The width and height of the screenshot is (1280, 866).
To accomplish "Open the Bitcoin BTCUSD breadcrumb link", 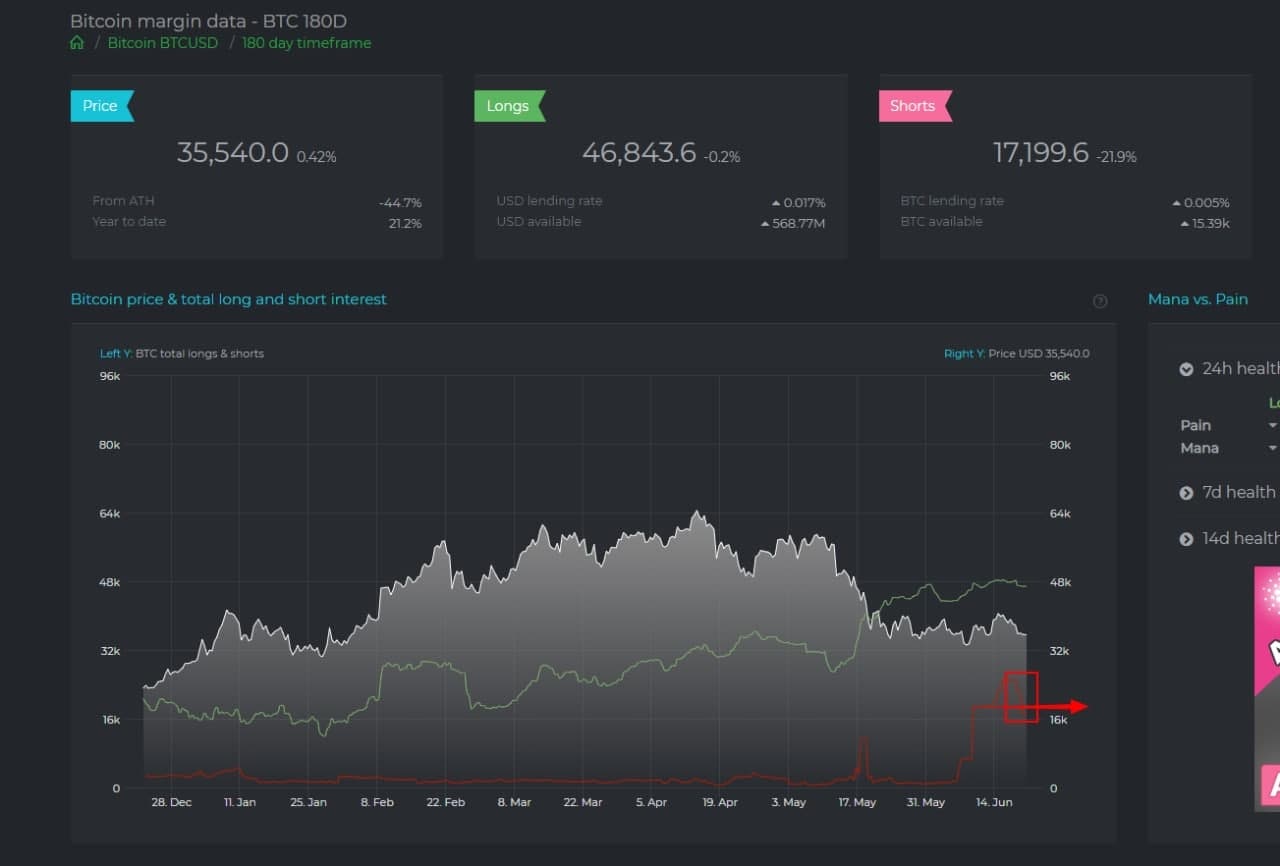I will pos(162,43).
